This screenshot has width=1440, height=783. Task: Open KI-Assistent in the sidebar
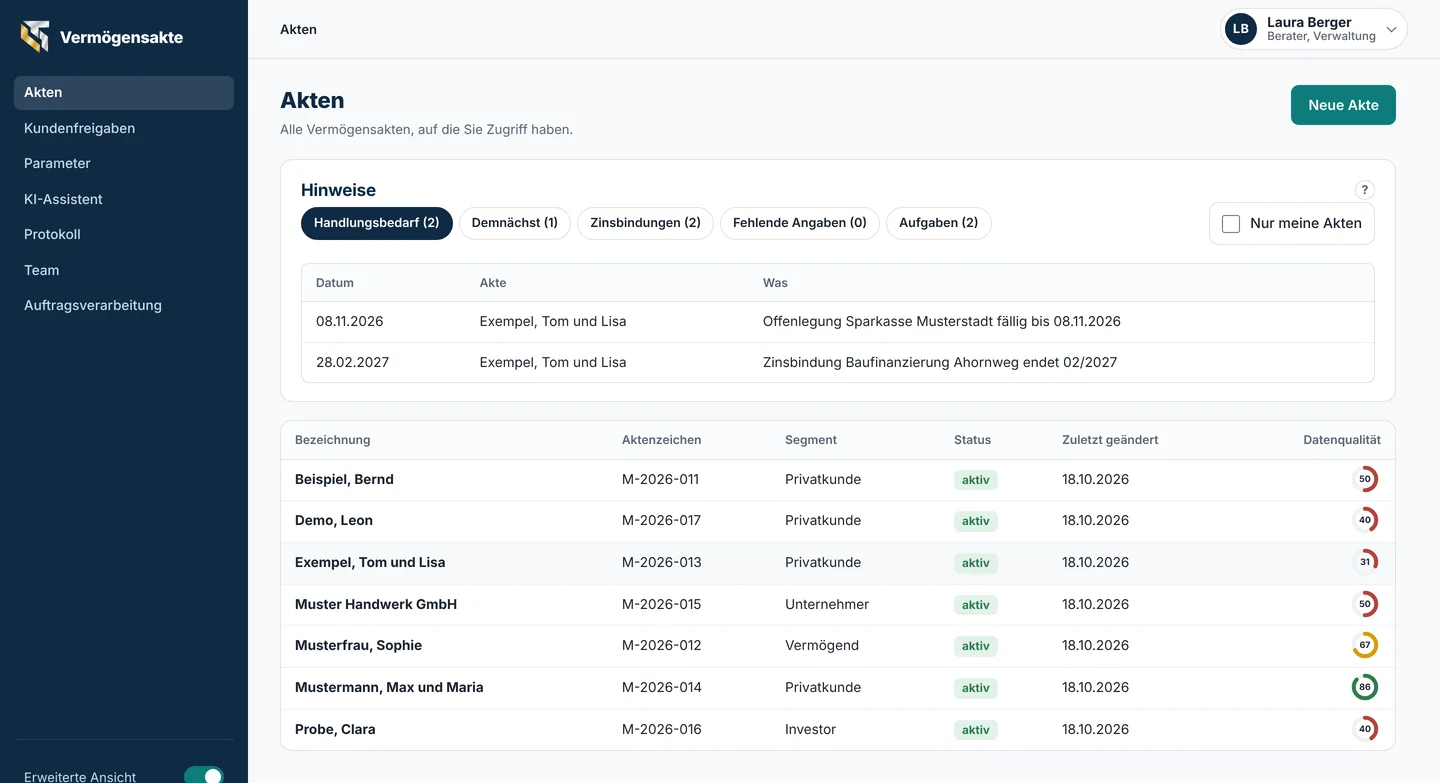pyautogui.click(x=124, y=199)
